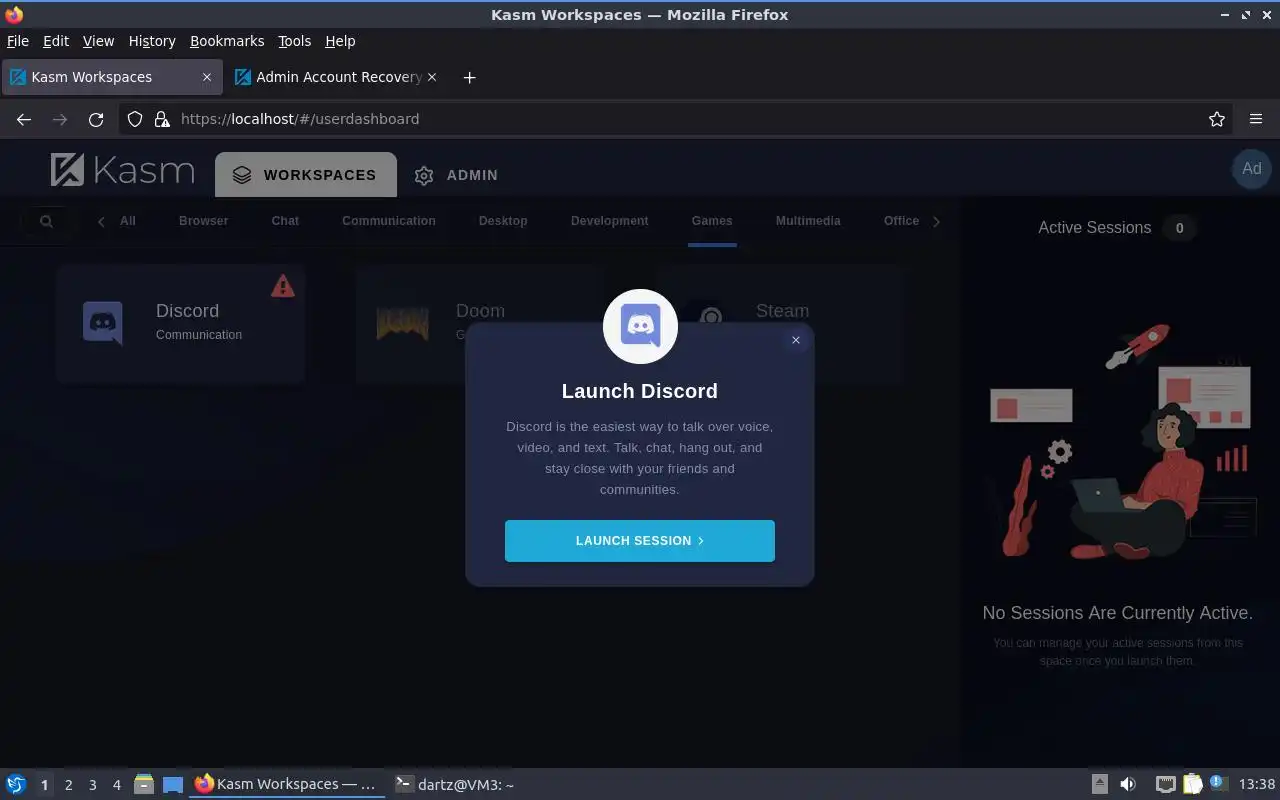Click the Discord workspace icon
1280x800 pixels.
103,323
